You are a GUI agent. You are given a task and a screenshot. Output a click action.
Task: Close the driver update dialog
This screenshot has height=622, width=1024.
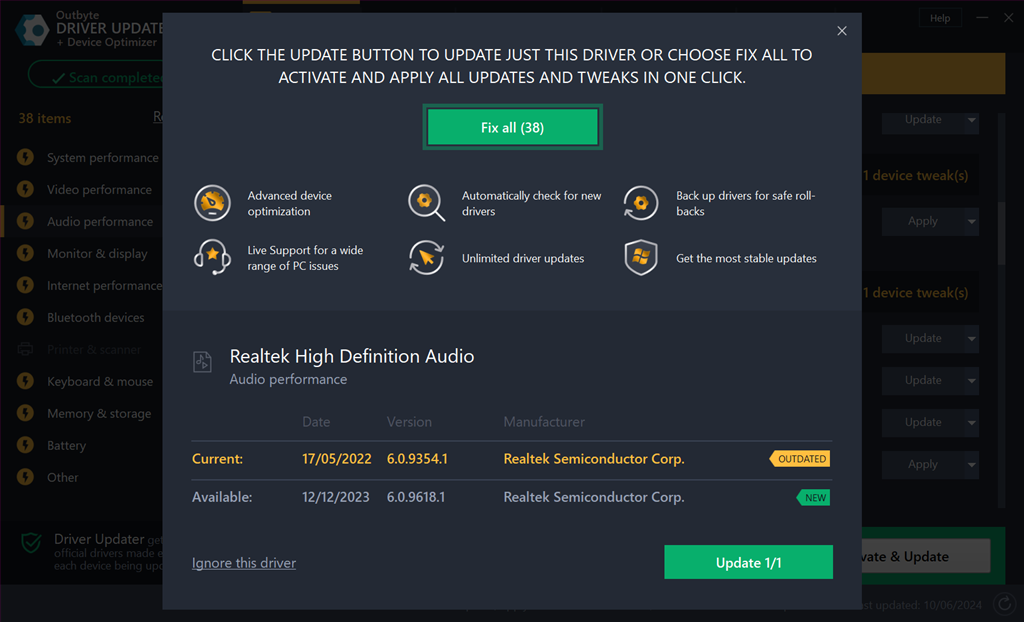click(x=842, y=31)
